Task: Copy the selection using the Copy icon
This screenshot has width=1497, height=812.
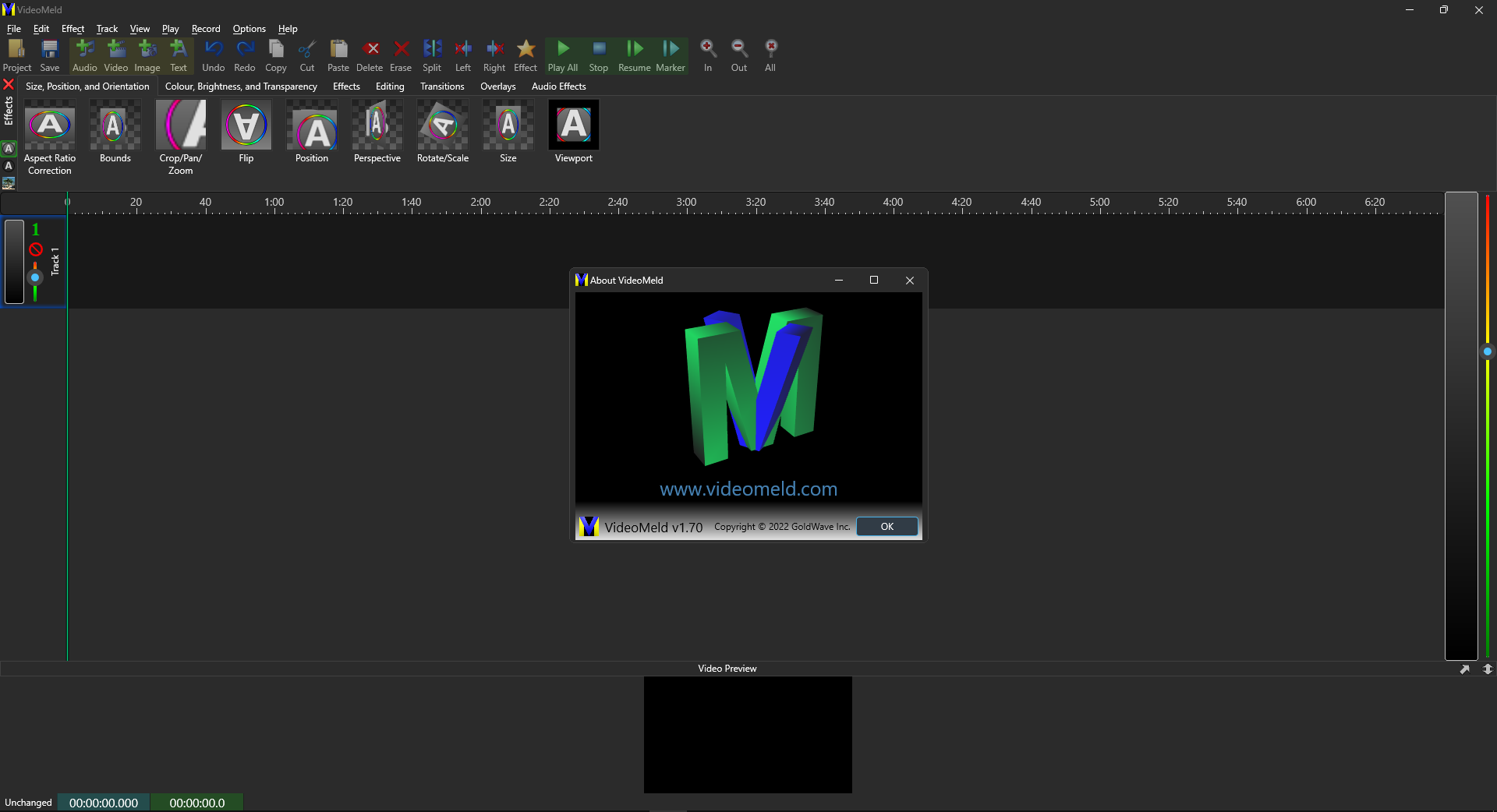Action: tap(276, 55)
